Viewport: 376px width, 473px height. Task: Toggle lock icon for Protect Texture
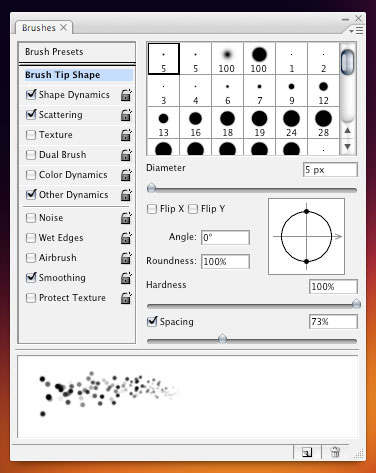[126, 298]
